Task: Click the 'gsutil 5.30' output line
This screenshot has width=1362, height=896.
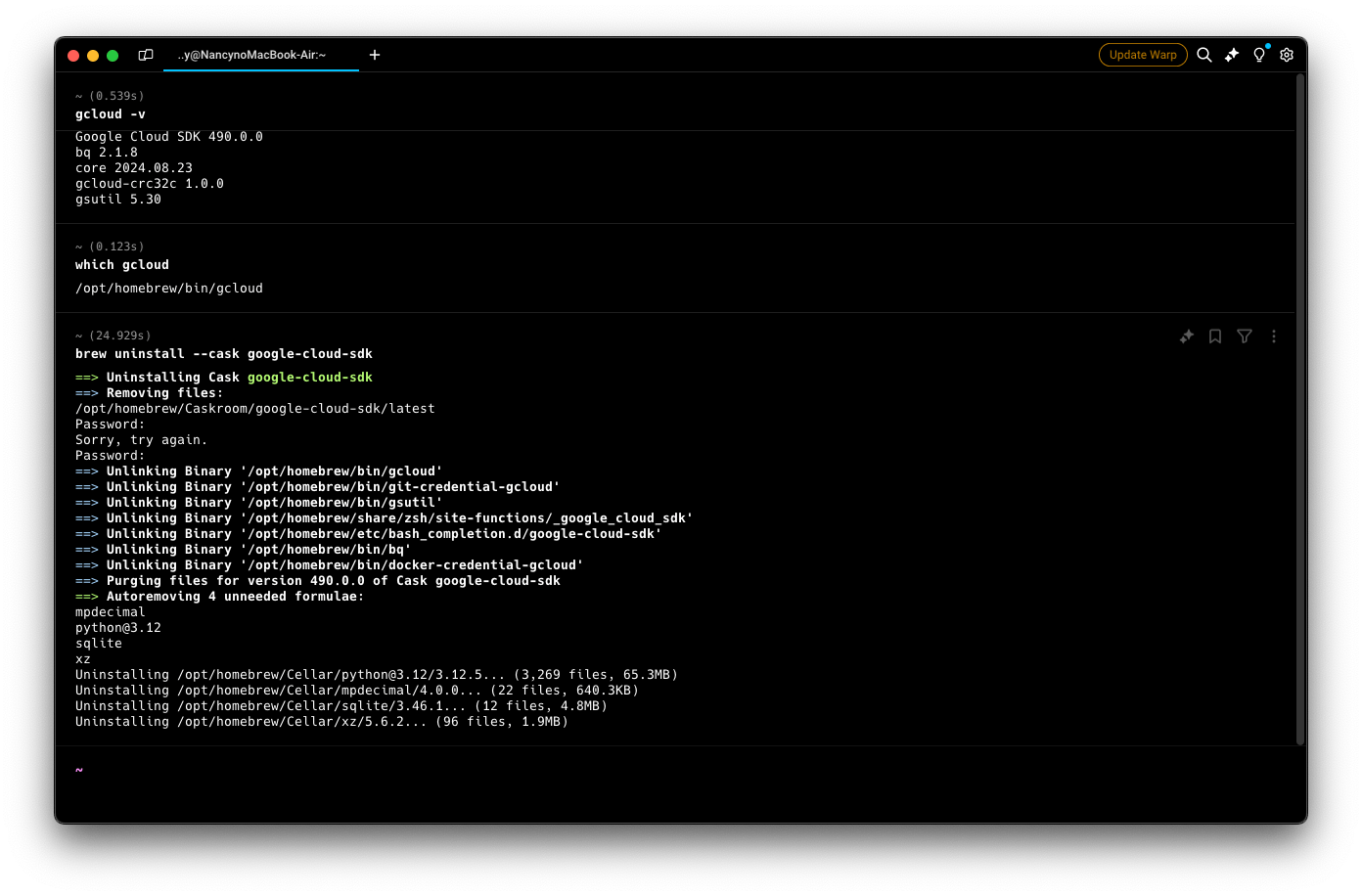Action: pyautogui.click(x=118, y=200)
